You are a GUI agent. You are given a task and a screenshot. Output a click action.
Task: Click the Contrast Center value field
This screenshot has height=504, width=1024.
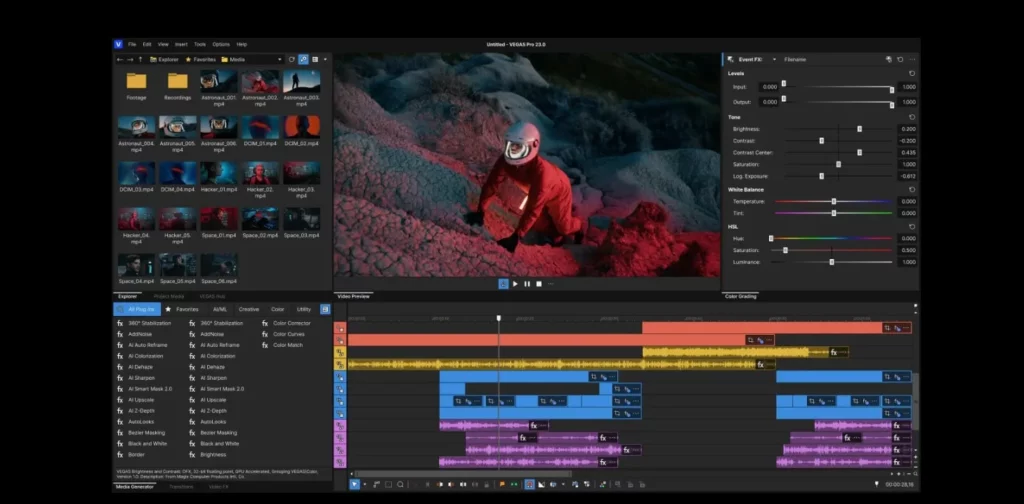[x=907, y=153]
